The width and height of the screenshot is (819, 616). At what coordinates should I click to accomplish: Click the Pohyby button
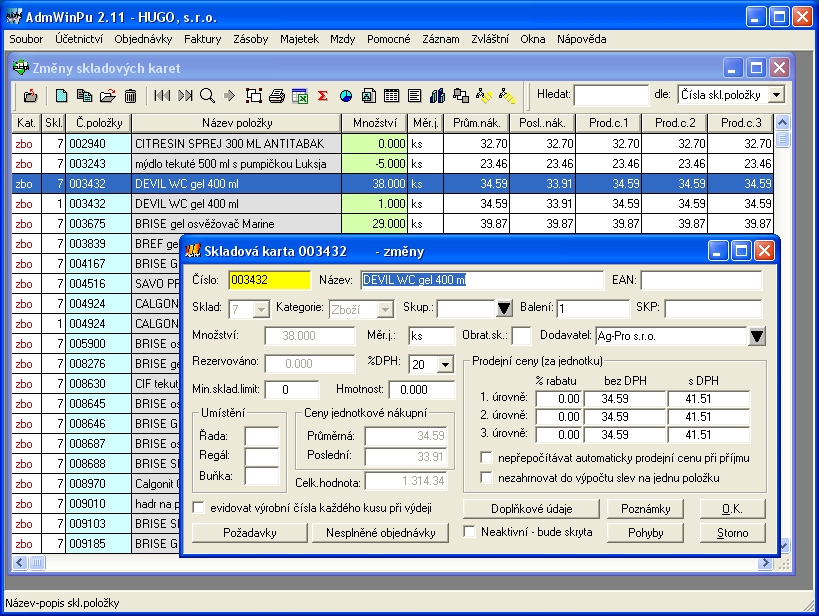[645, 532]
